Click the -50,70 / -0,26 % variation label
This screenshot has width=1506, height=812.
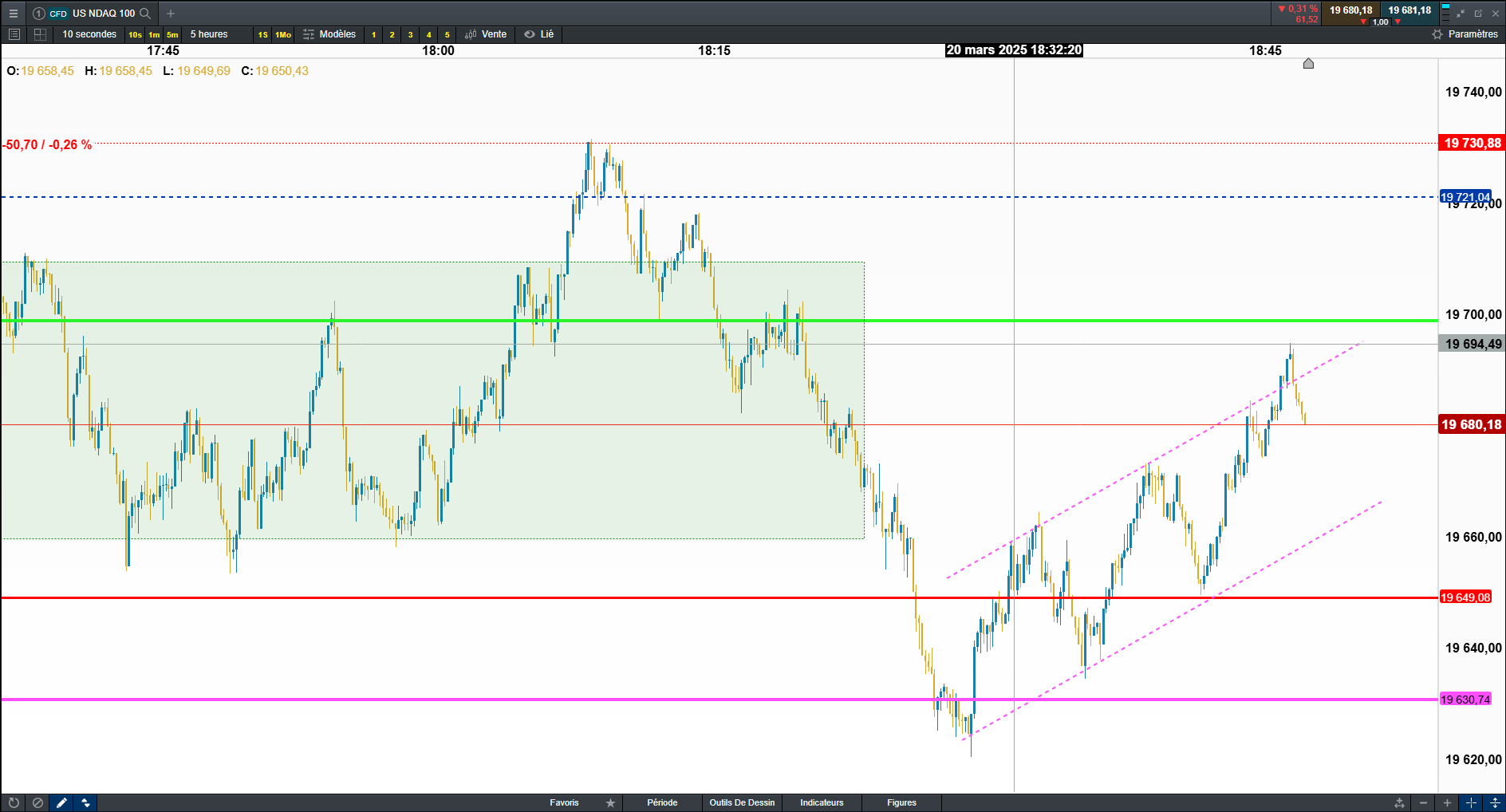(47, 144)
